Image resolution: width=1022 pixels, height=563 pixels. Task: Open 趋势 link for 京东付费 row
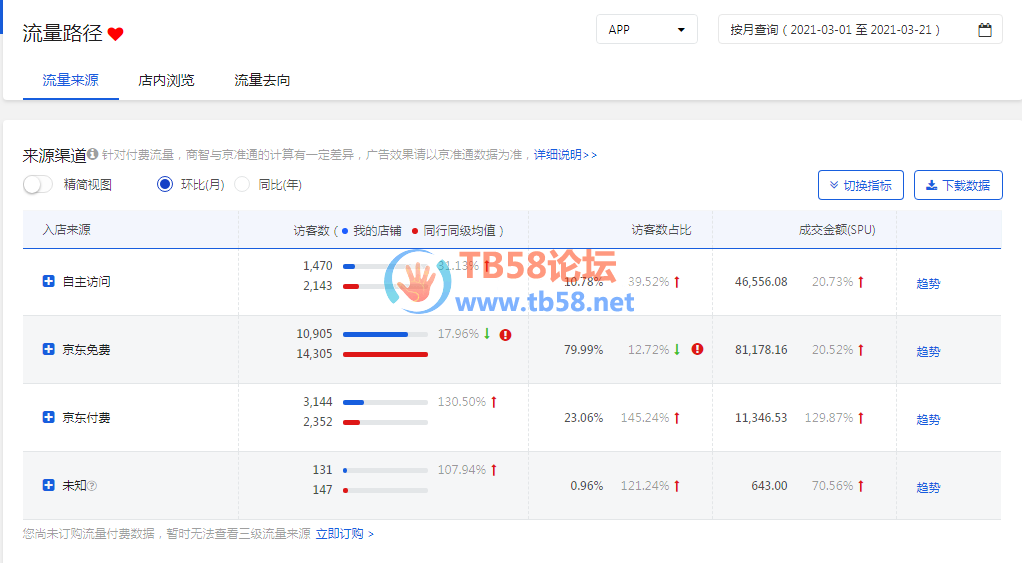pos(928,419)
